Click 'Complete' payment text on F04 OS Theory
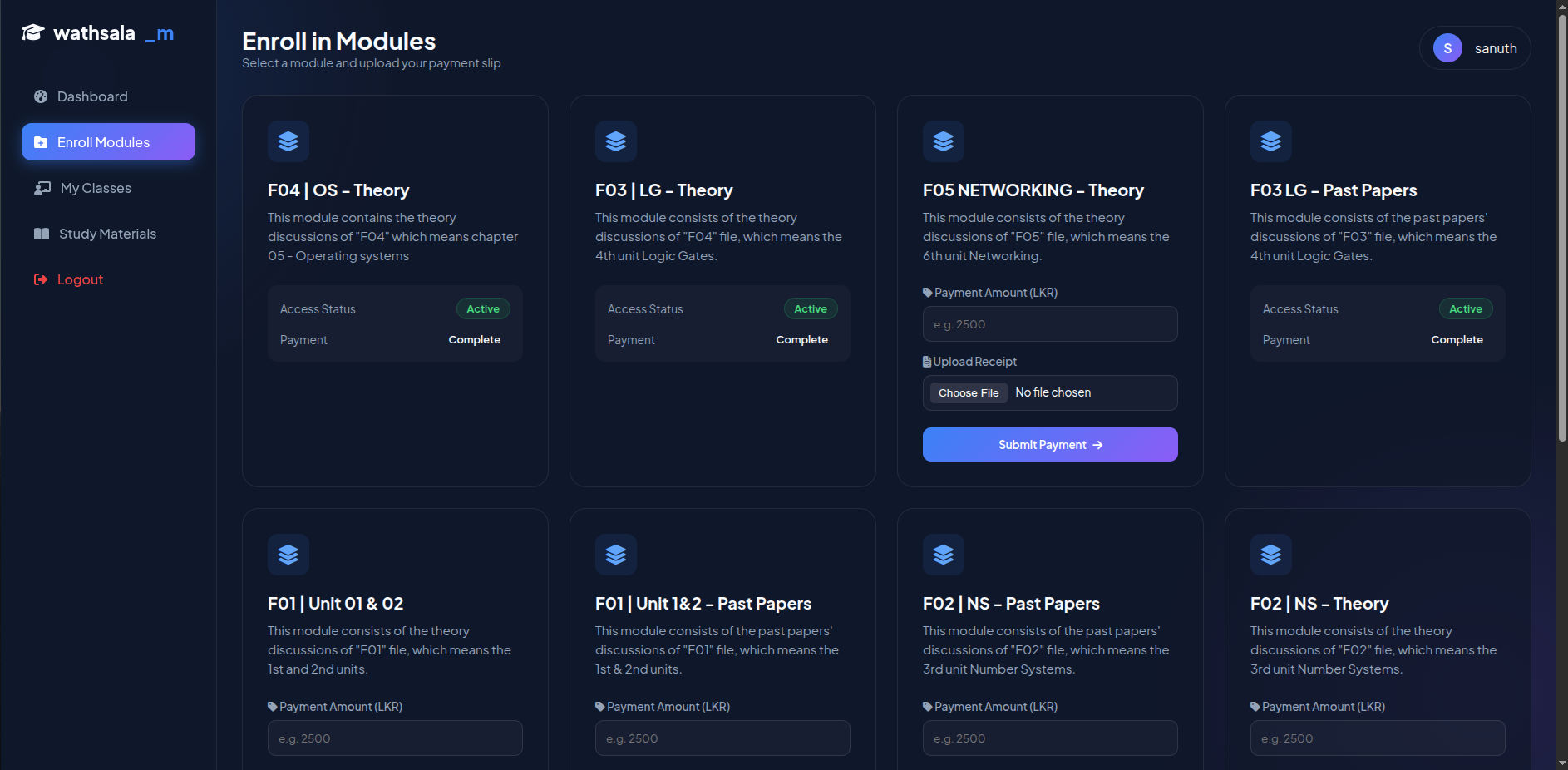Viewport: 1568px width, 770px height. click(x=475, y=340)
